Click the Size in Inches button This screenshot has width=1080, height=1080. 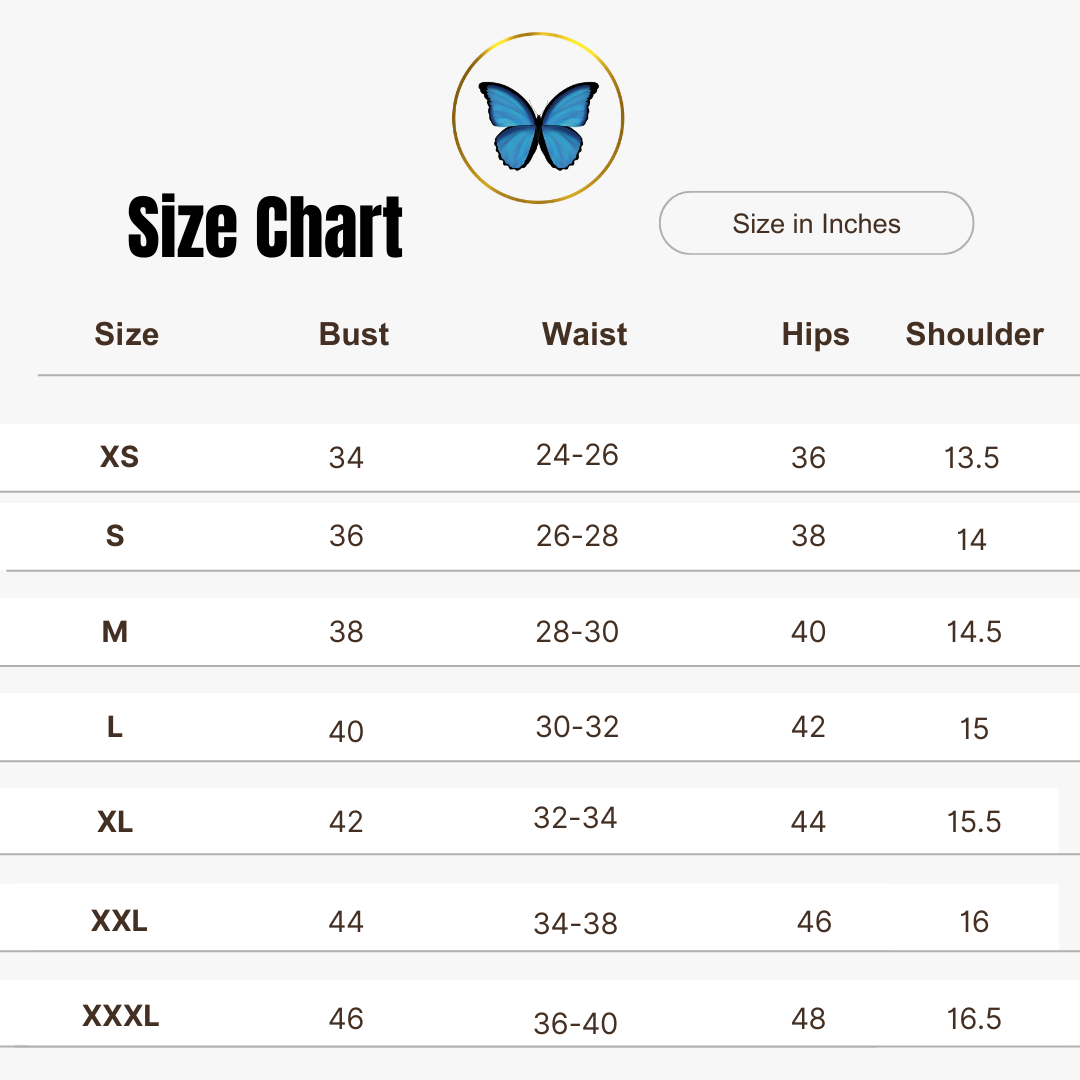pyautogui.click(x=816, y=224)
